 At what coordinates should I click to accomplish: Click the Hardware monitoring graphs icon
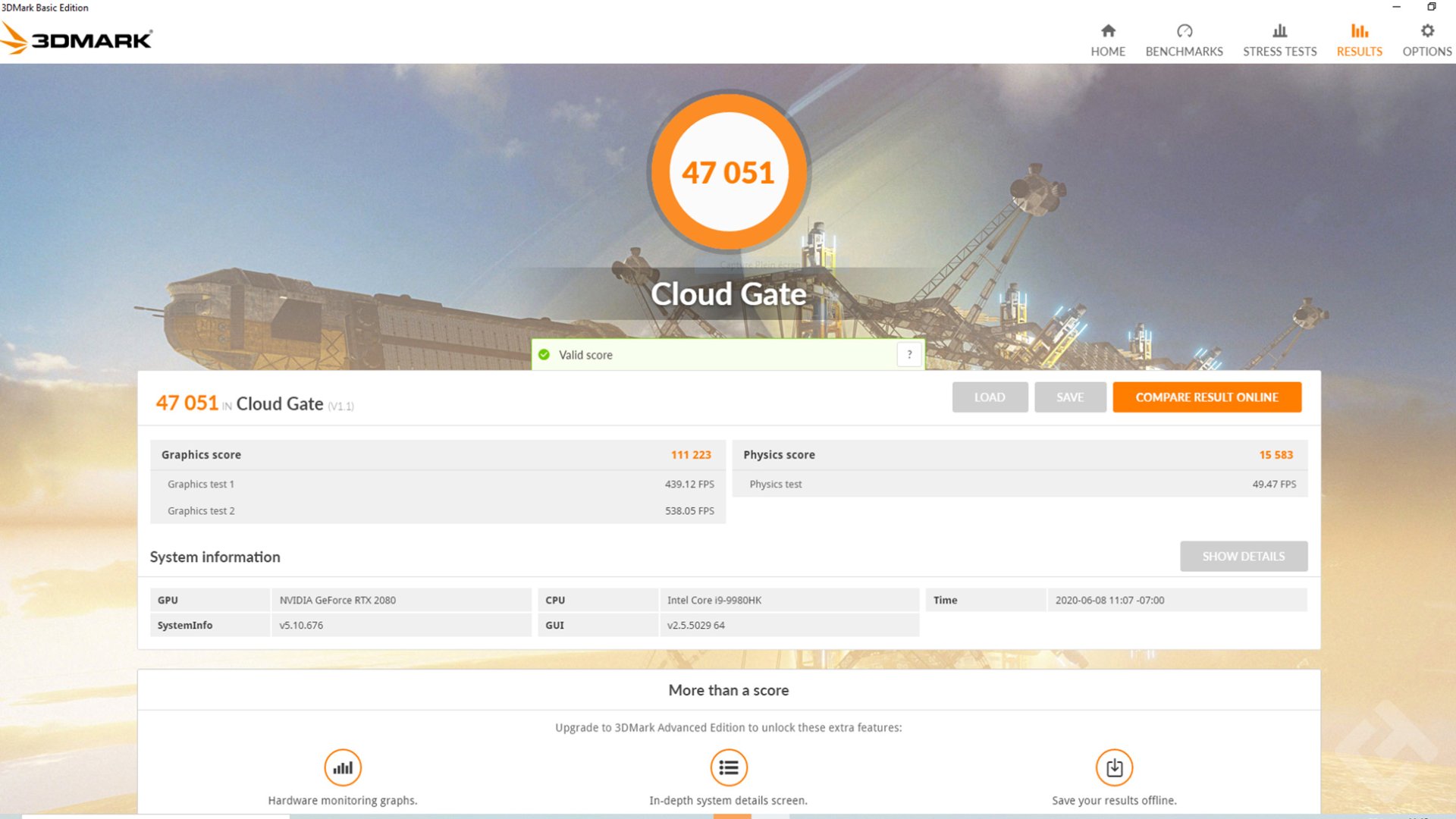point(343,767)
